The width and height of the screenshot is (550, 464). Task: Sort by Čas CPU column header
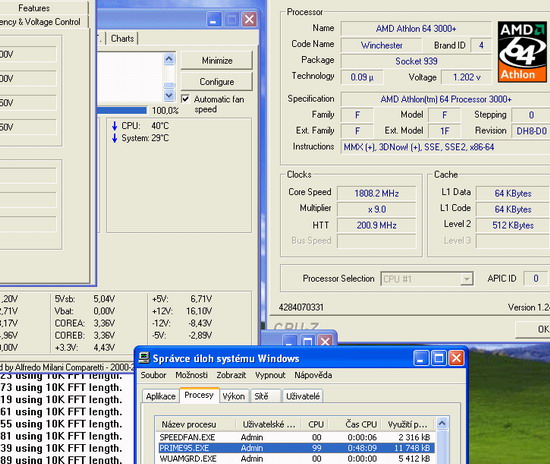click(x=355, y=424)
